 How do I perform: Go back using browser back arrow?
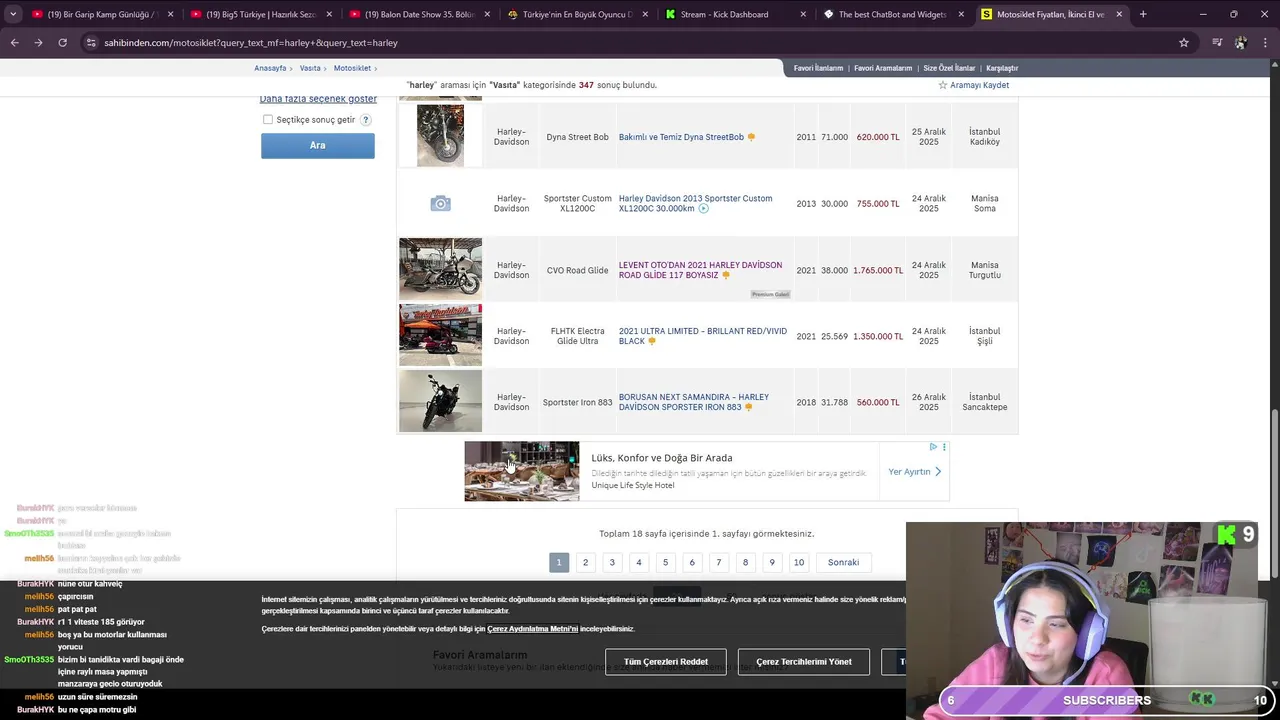pos(14,43)
